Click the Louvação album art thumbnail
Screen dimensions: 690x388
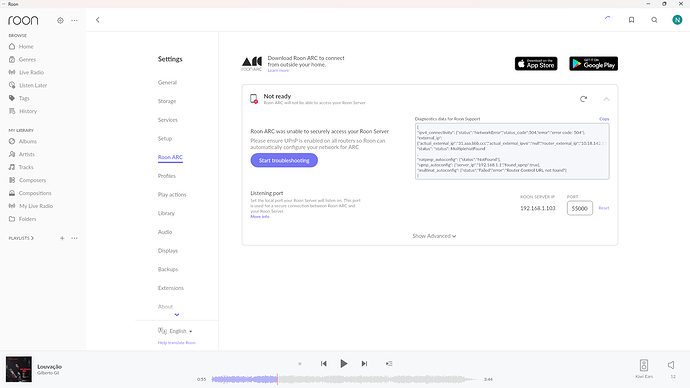tap(18, 369)
